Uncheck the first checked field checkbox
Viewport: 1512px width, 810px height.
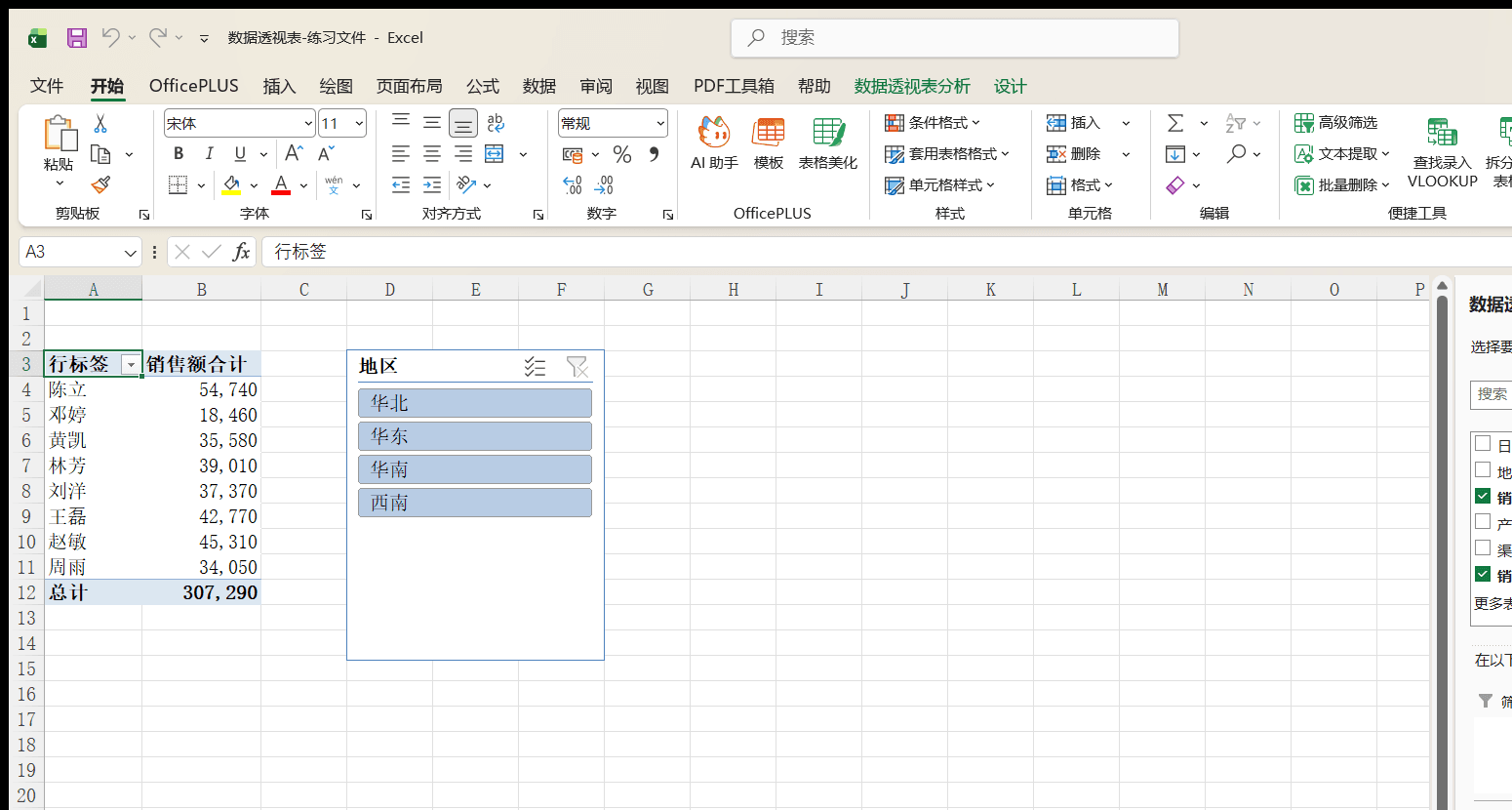(x=1483, y=496)
